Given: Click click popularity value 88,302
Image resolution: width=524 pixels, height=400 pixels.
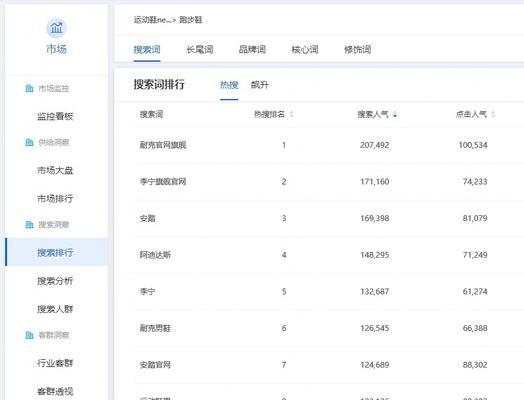Looking at the screenshot, I should click(475, 365).
